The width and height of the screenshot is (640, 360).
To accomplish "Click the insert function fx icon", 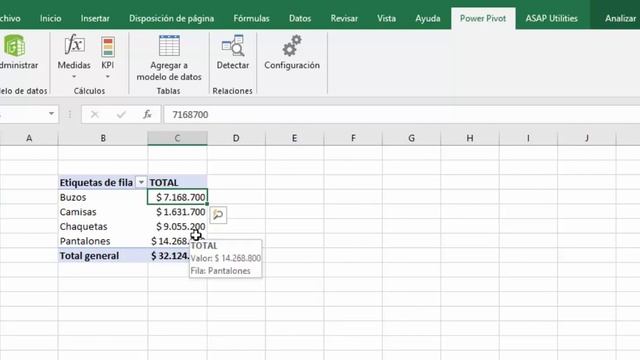I will [147, 115].
